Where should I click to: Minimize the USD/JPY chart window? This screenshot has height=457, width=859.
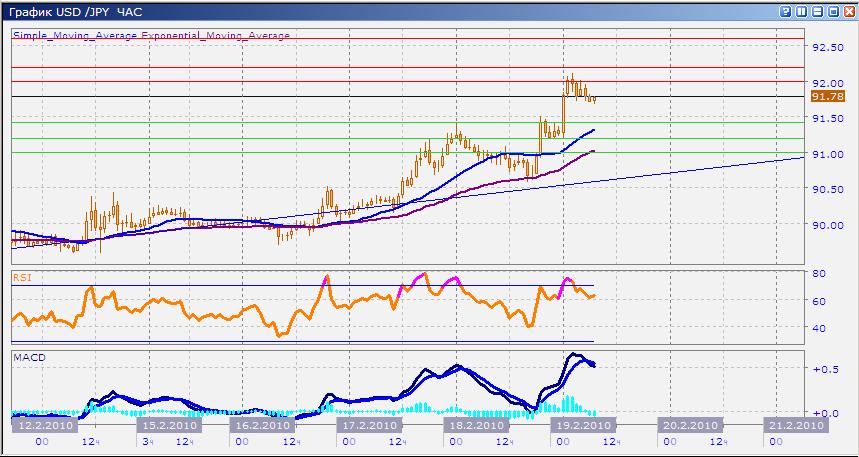tap(817, 11)
